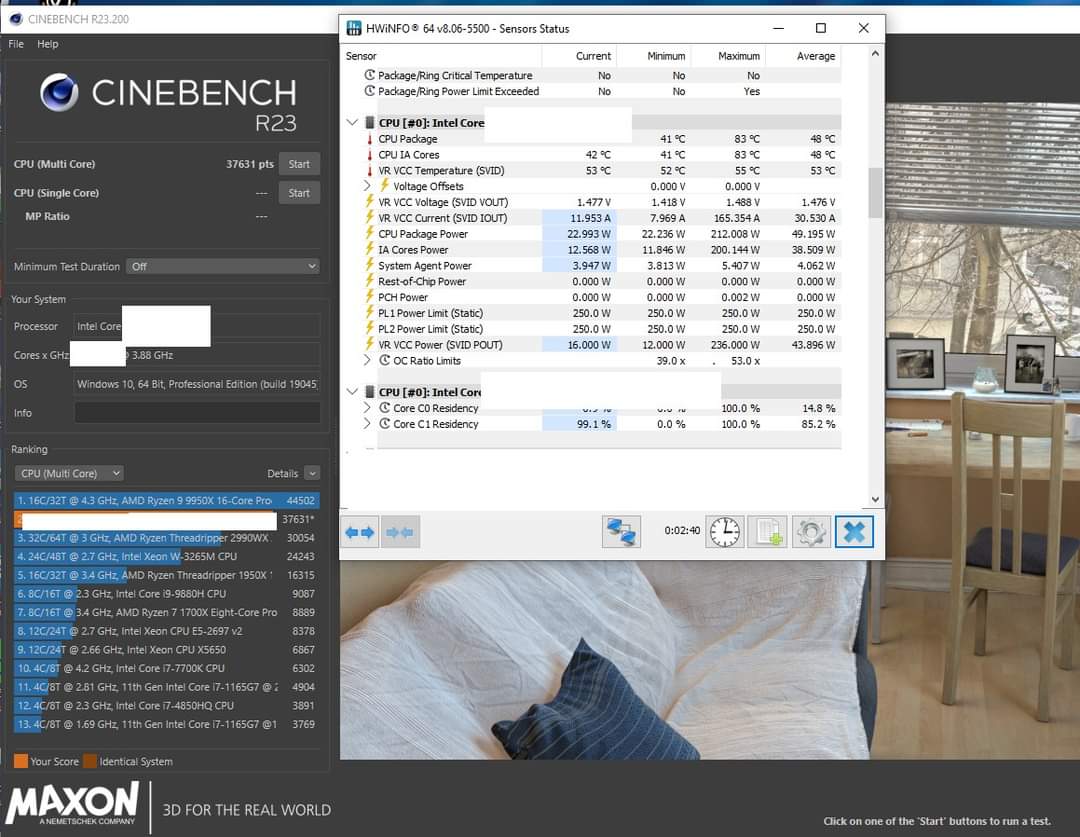The height and width of the screenshot is (837, 1080).
Task: Click the Identical System brown legend swatch
Action: 90,761
